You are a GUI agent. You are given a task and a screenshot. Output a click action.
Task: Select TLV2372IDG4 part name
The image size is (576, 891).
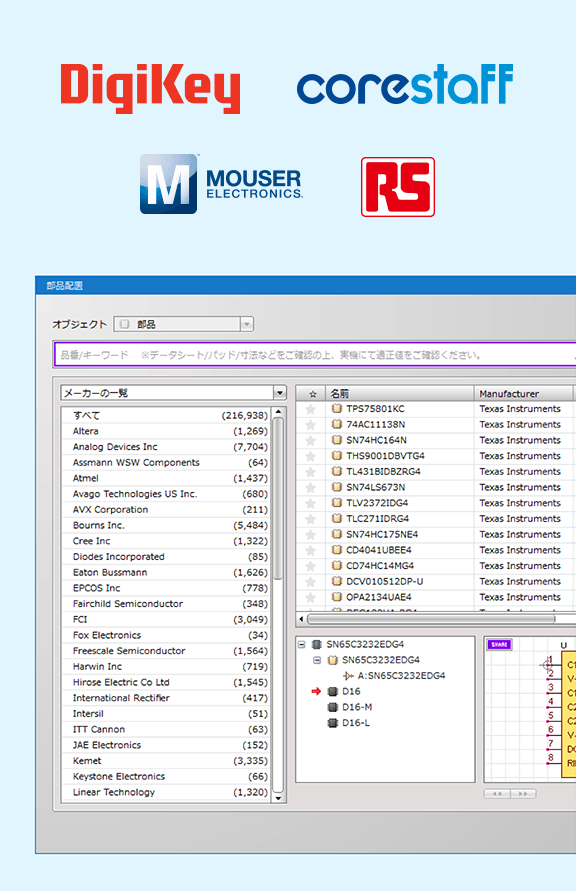tap(377, 503)
